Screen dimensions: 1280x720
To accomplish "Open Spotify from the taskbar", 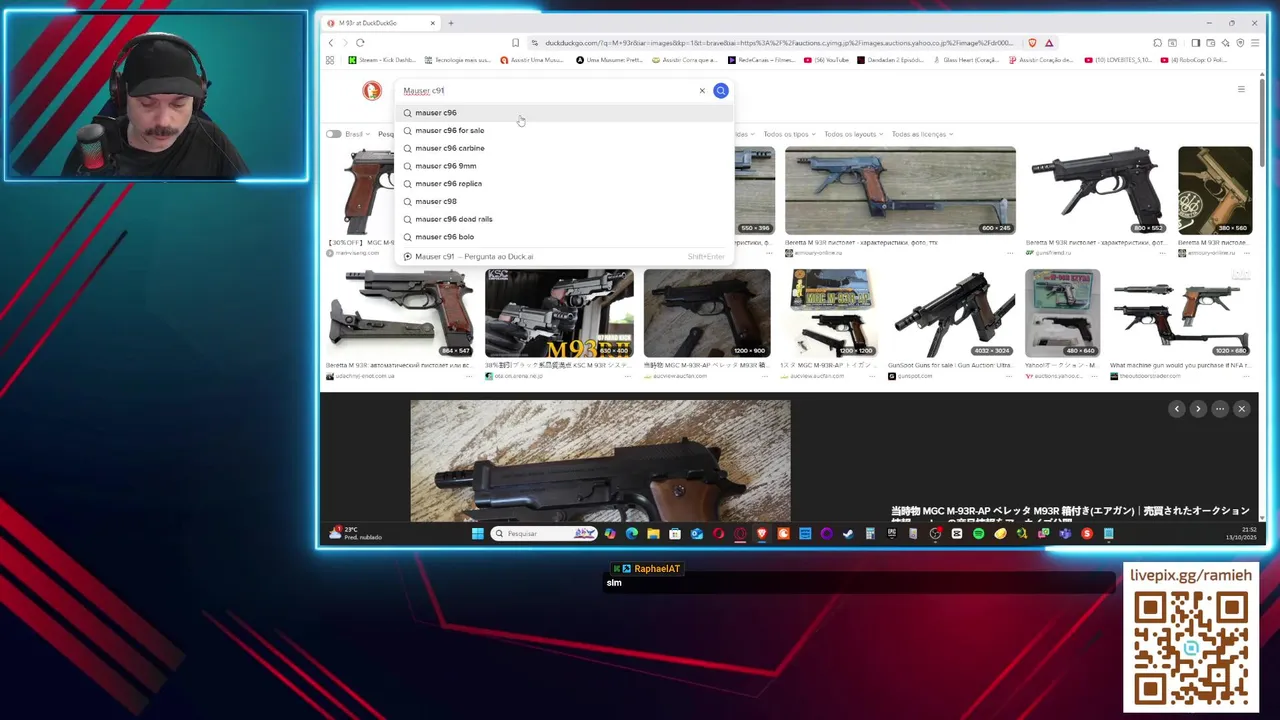I will tap(979, 534).
